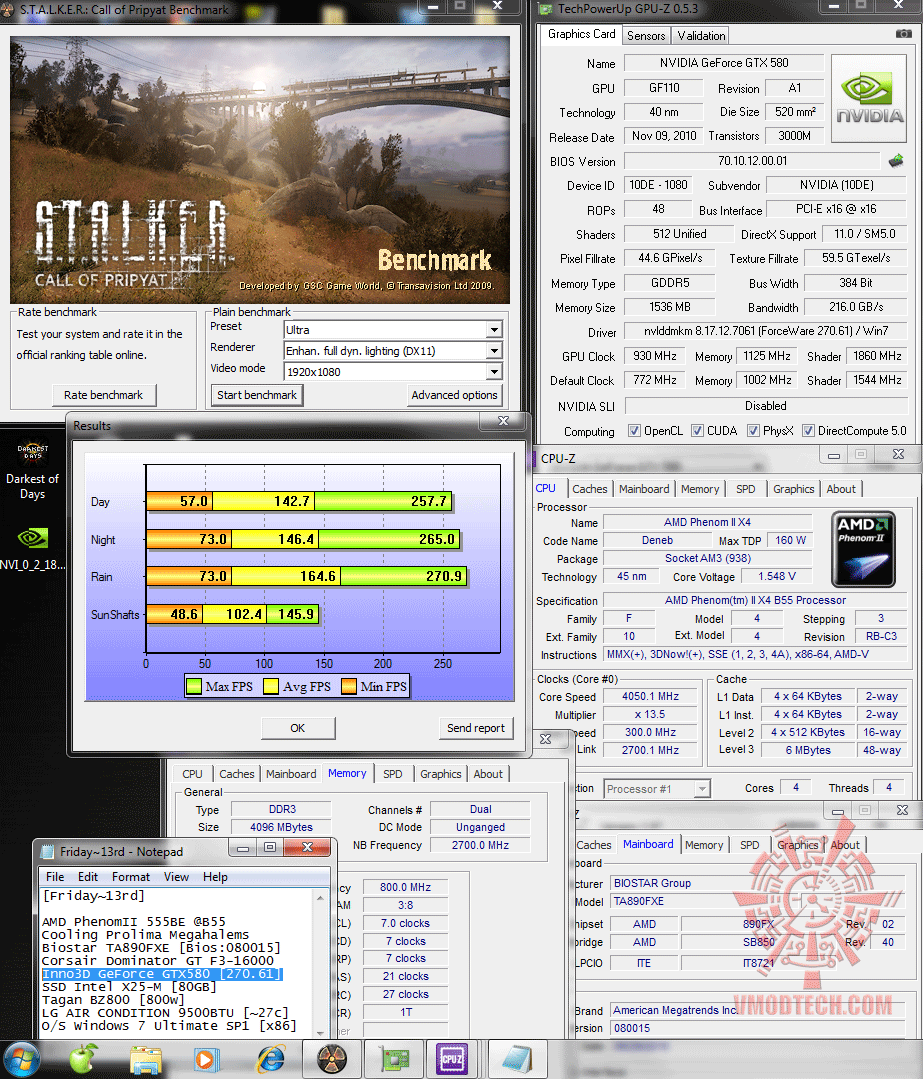Open the About tab in top CPU-Z window
The height and width of the screenshot is (1079, 923).
(x=840, y=489)
